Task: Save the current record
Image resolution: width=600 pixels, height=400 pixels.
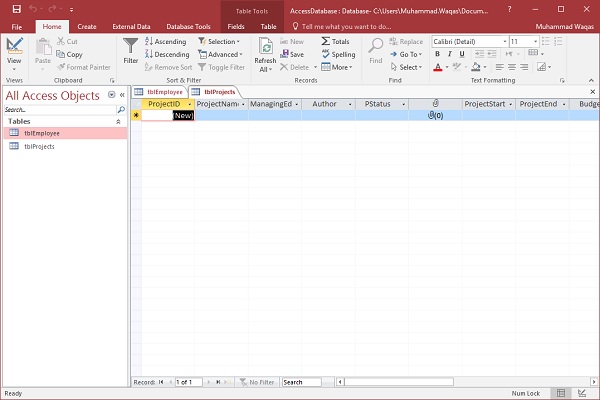Action: coord(291,54)
